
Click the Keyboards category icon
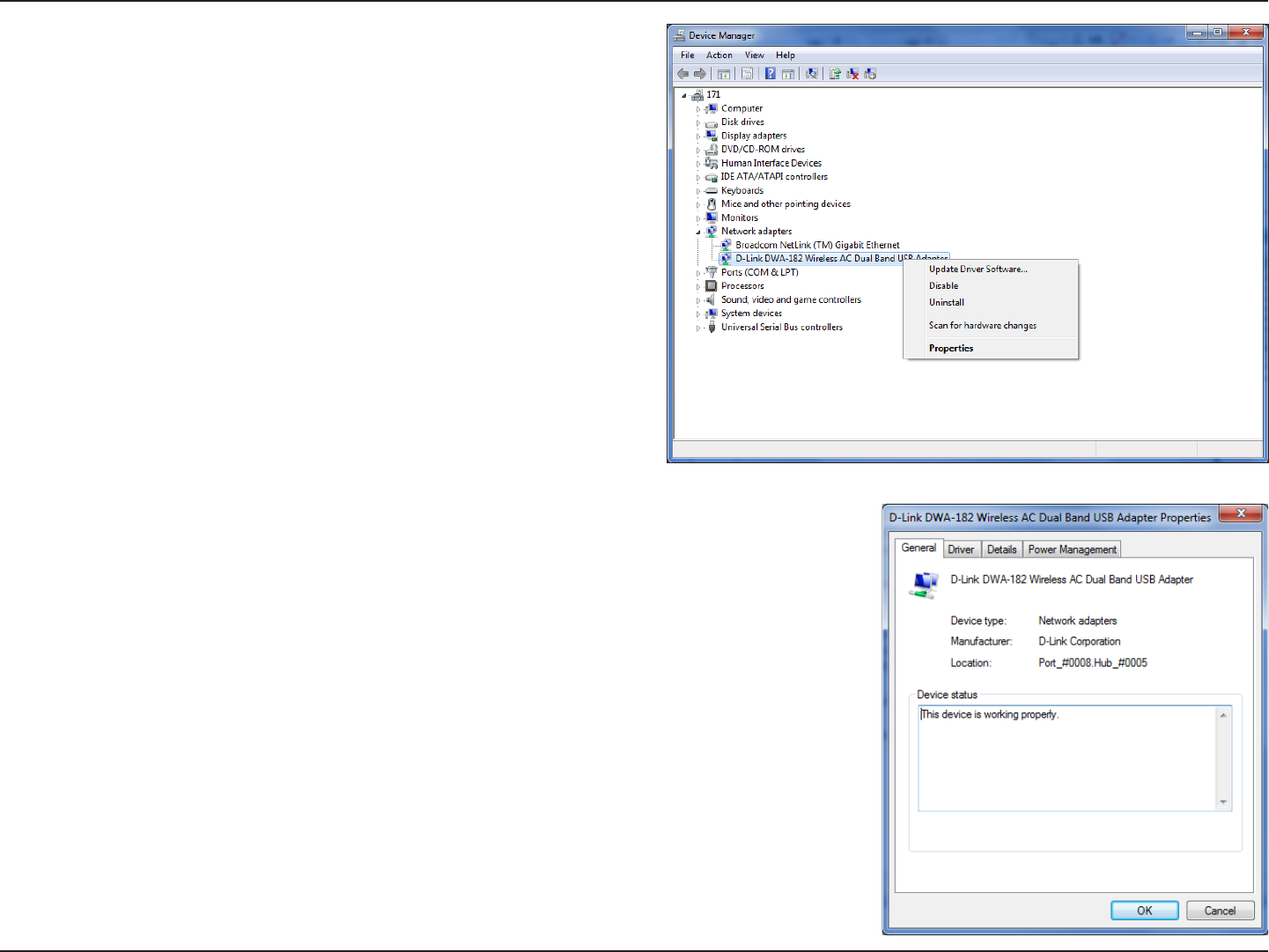click(712, 190)
